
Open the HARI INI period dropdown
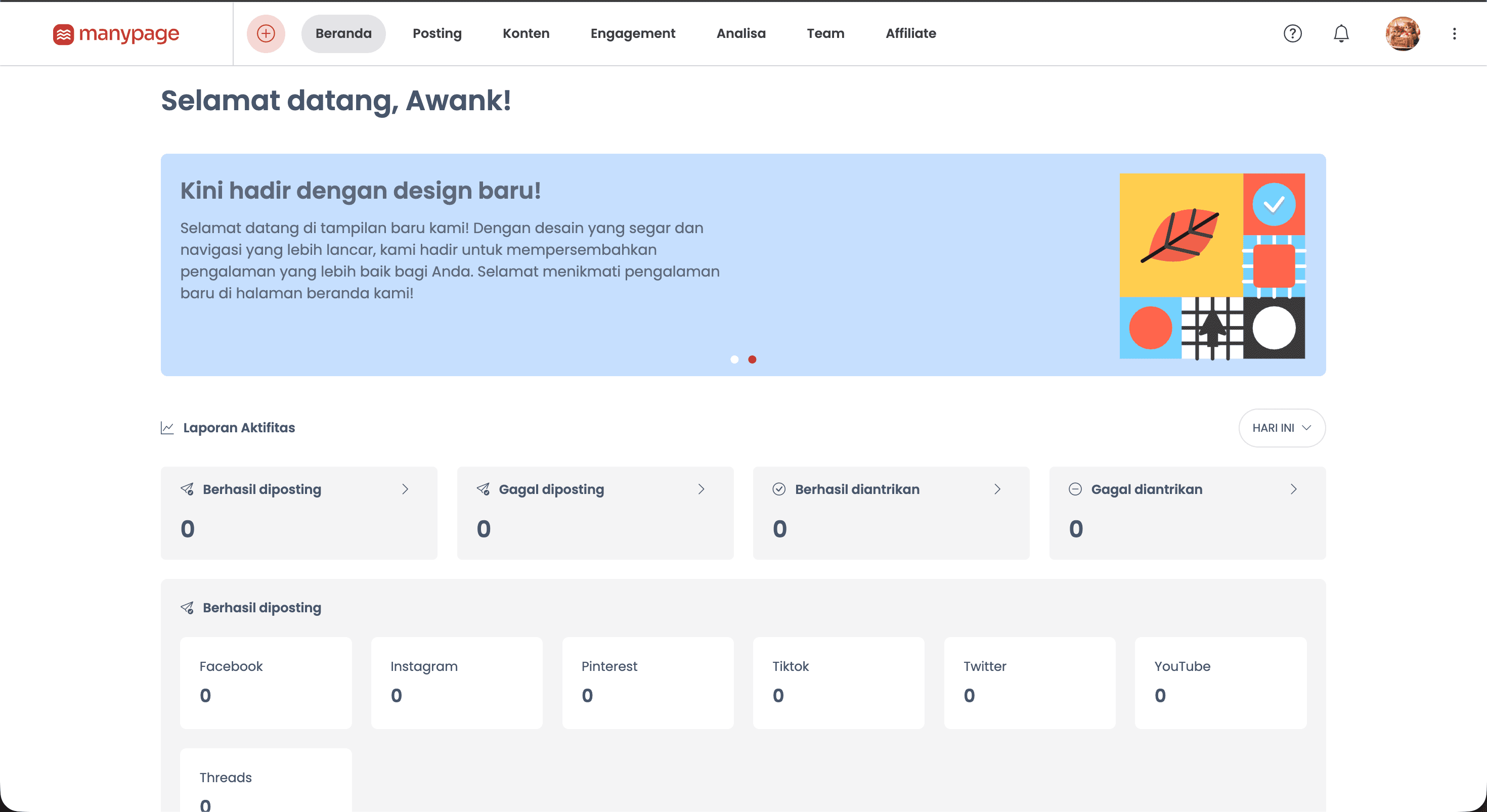[x=1282, y=428]
